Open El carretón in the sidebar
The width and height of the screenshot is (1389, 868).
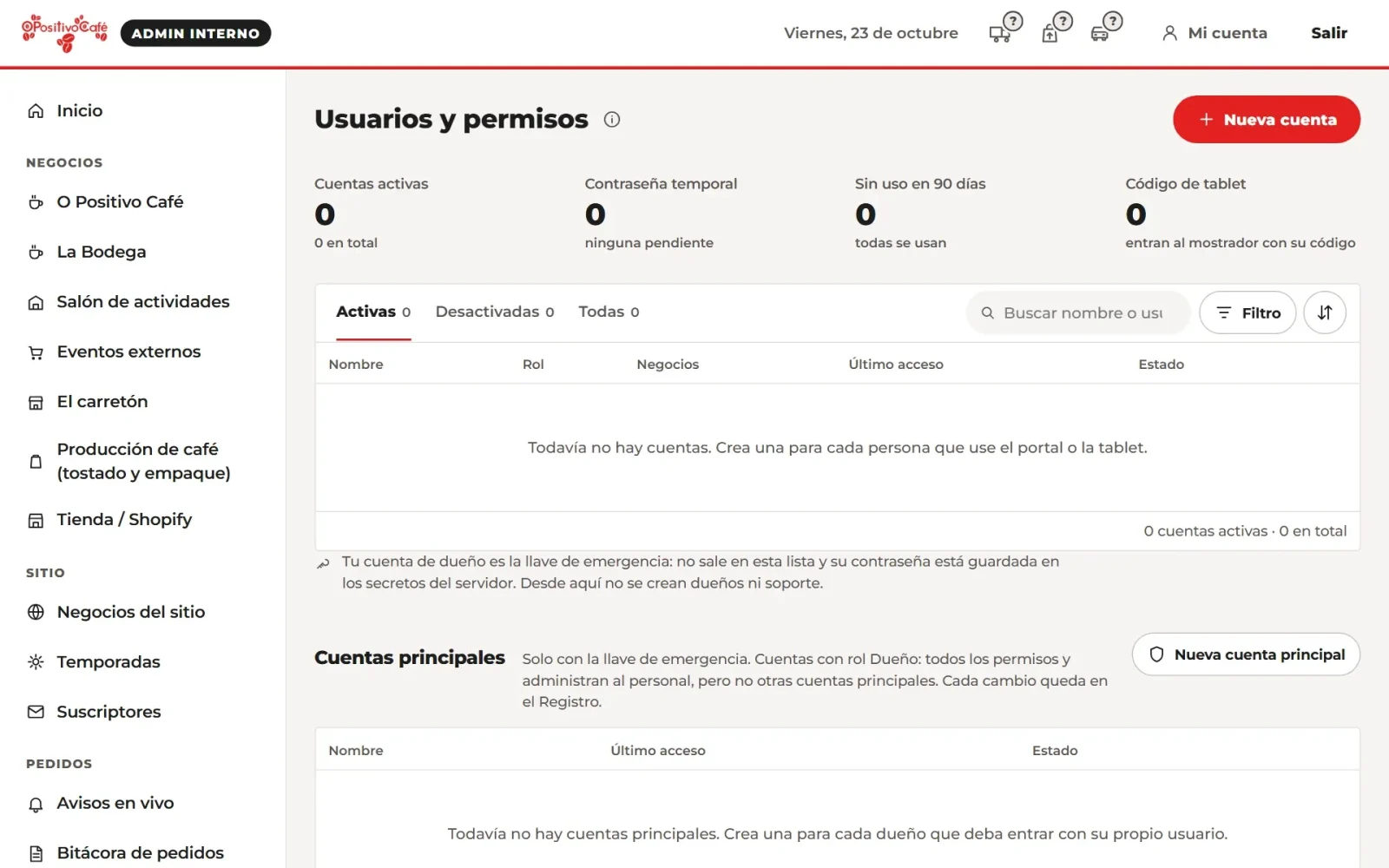(x=142, y=402)
